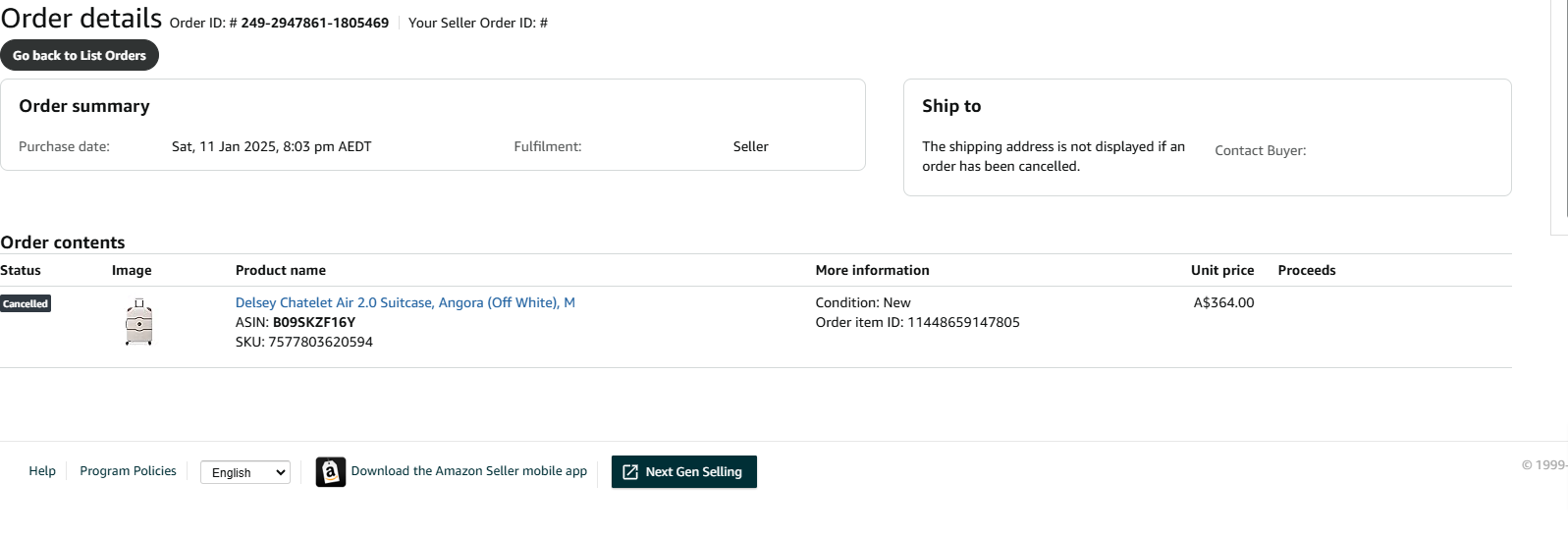The image size is (1568, 537).
Task: Click the suitcase product thumbnail
Action: point(139,323)
